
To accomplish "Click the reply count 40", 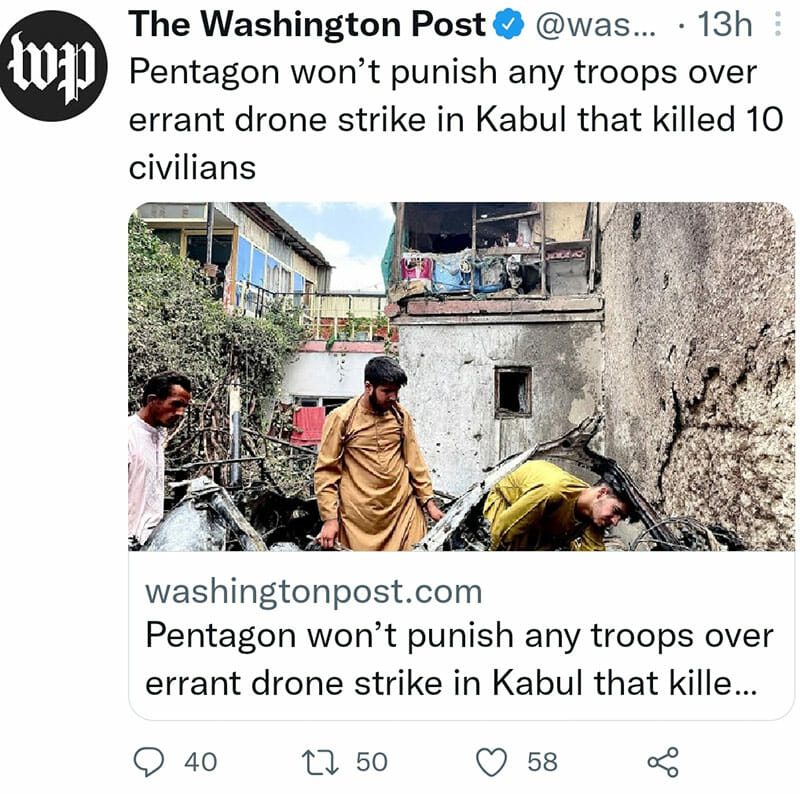I will tap(201, 762).
